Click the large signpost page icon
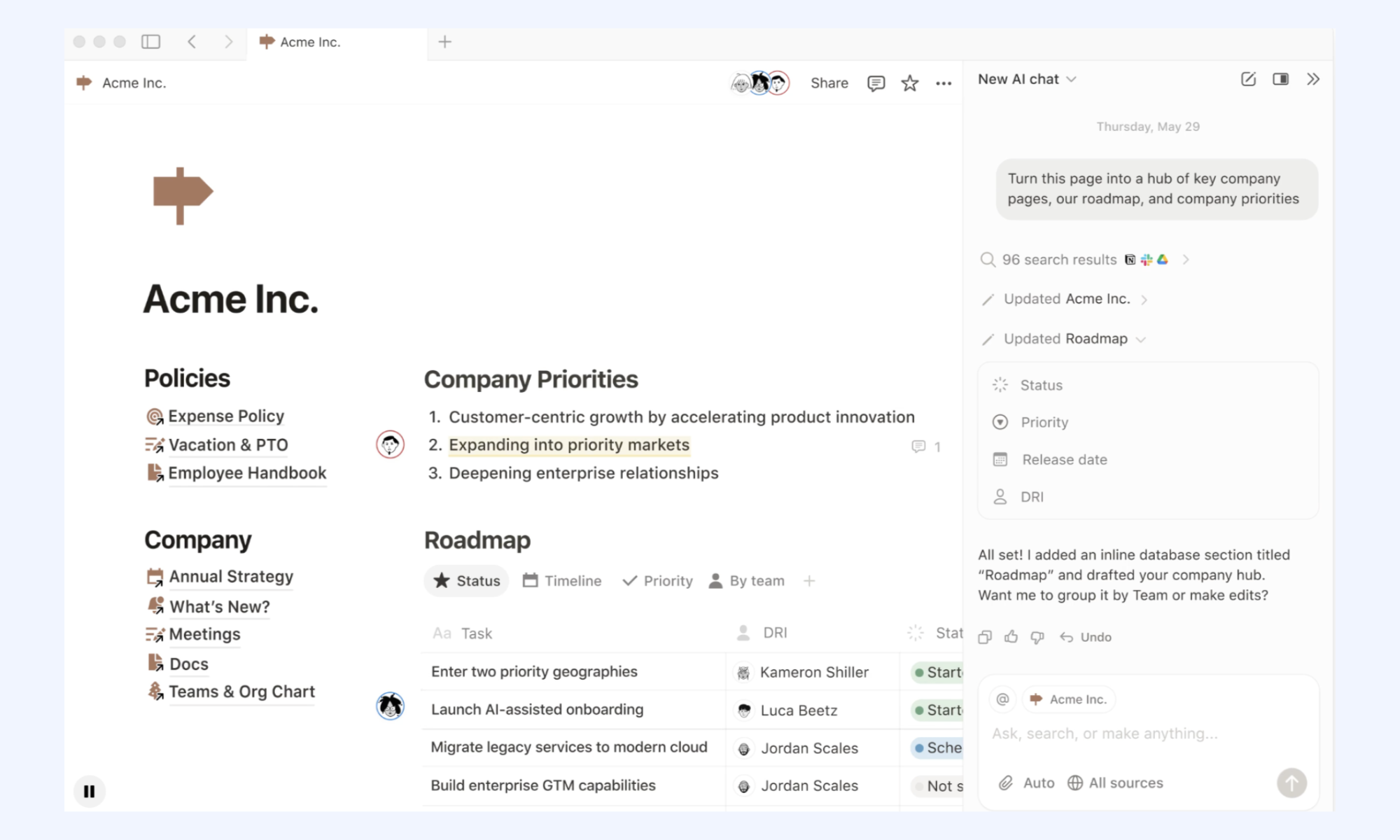The width and height of the screenshot is (1400, 840). pos(183,195)
